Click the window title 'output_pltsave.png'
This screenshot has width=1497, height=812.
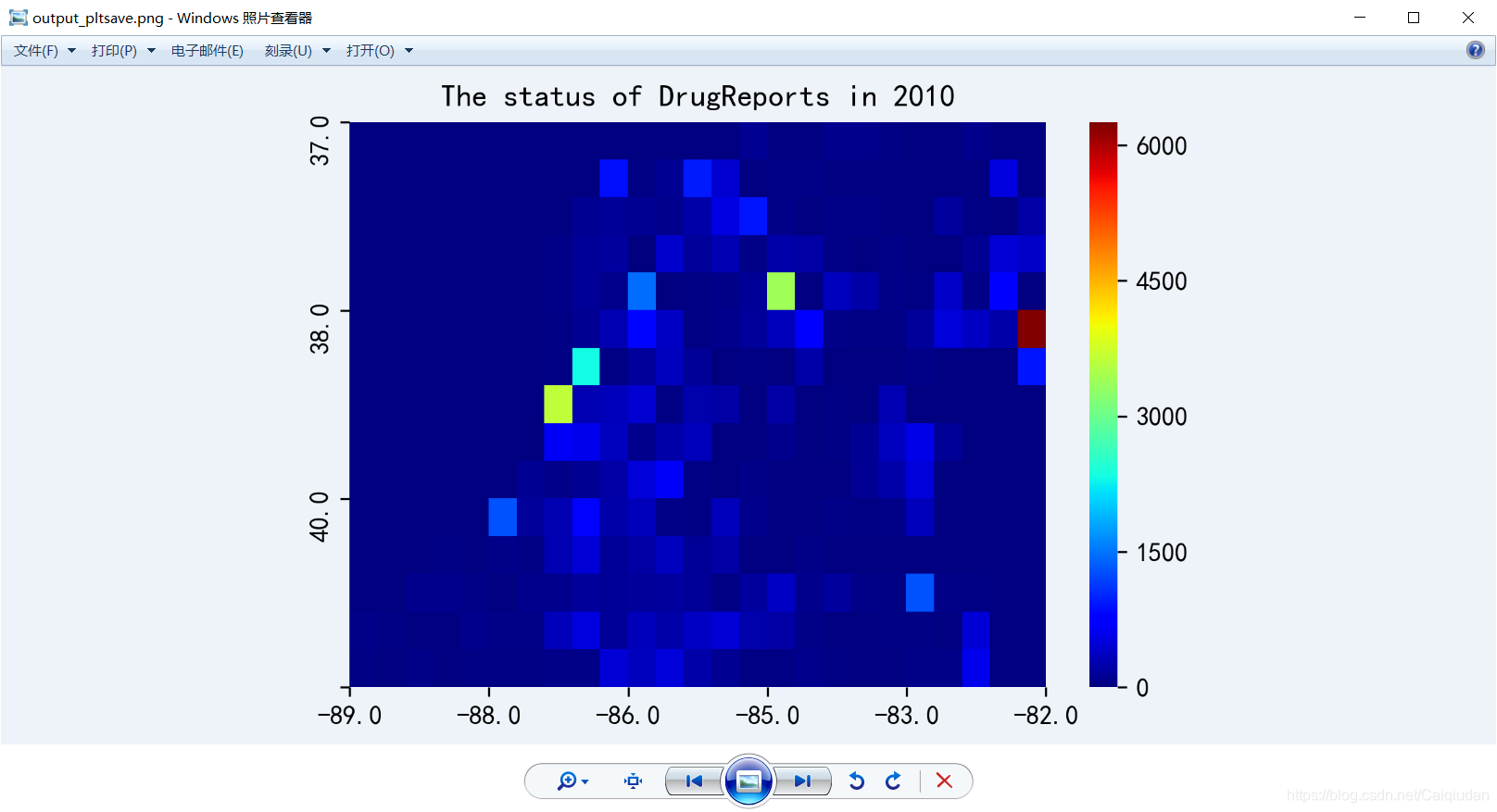coord(98,18)
